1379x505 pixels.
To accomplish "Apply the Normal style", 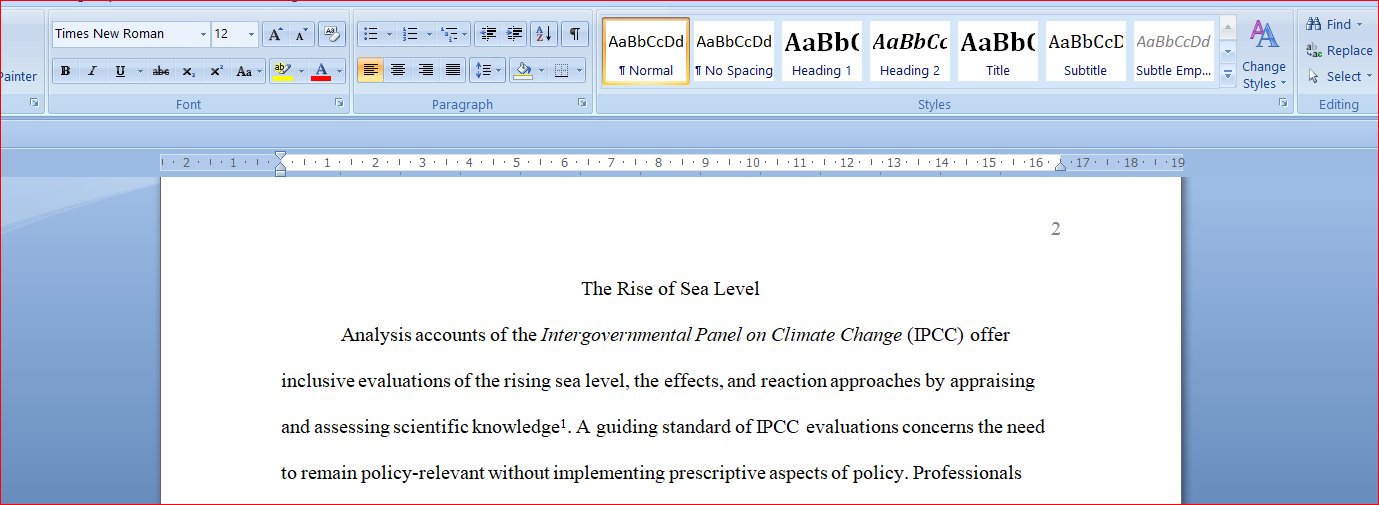I will 646,51.
